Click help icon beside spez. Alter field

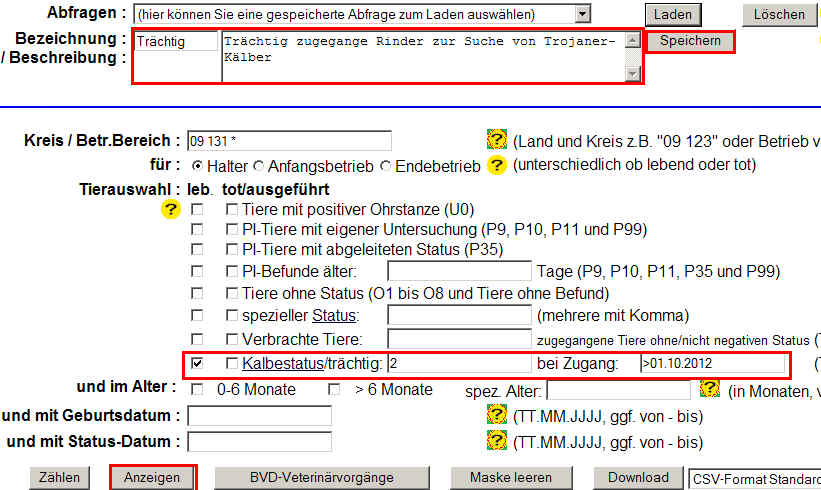(710, 389)
